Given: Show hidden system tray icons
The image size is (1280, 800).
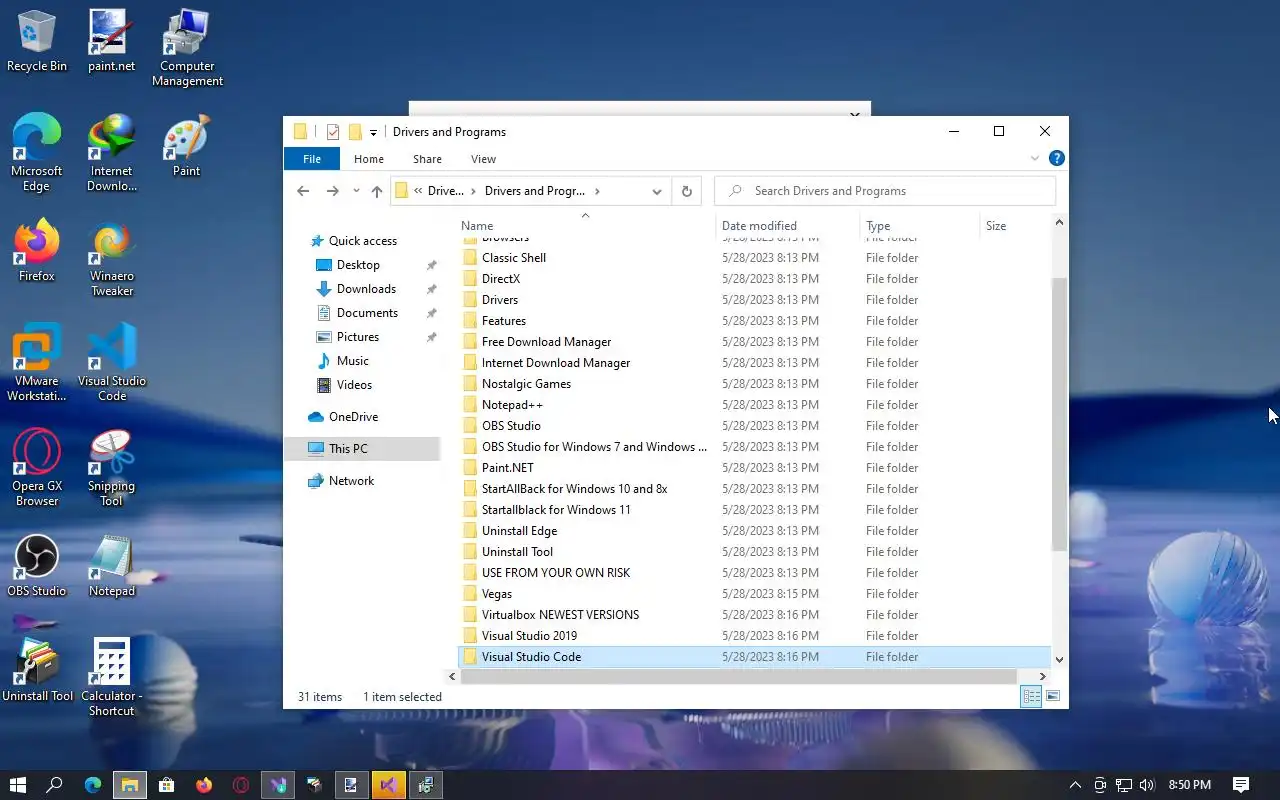Looking at the screenshot, I should 1075,785.
